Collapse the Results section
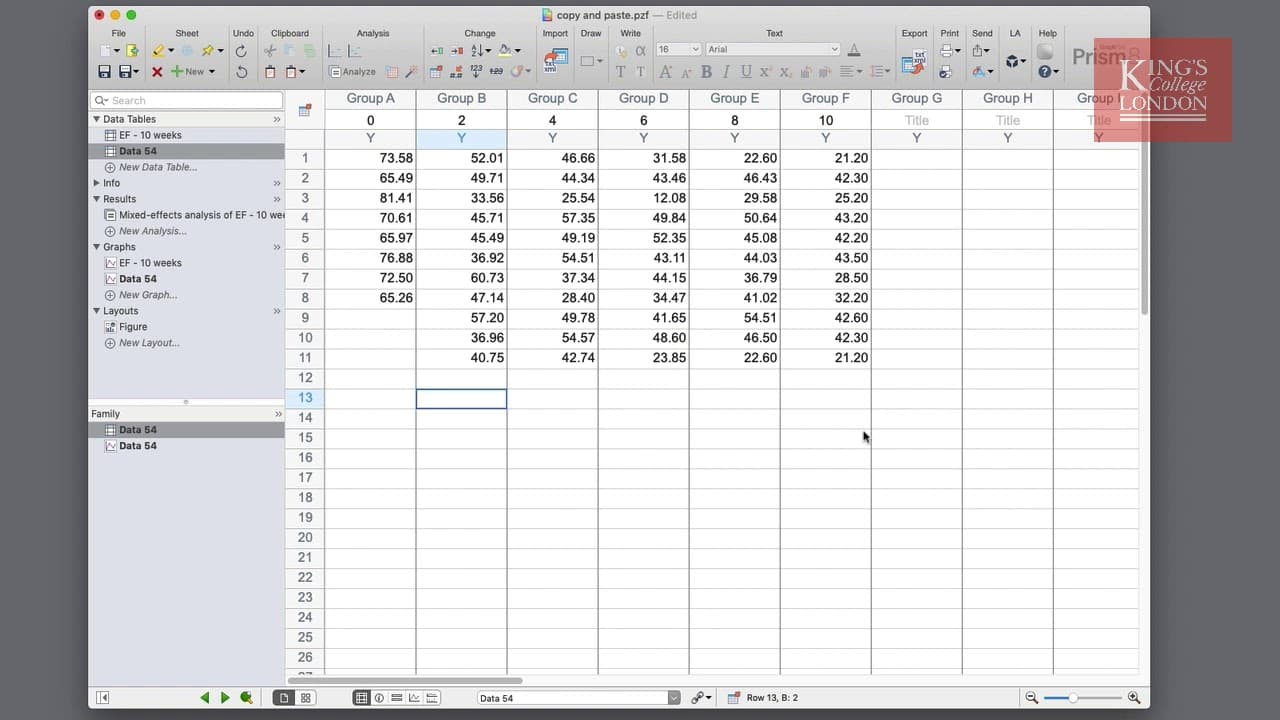1280x720 pixels. (x=96, y=199)
